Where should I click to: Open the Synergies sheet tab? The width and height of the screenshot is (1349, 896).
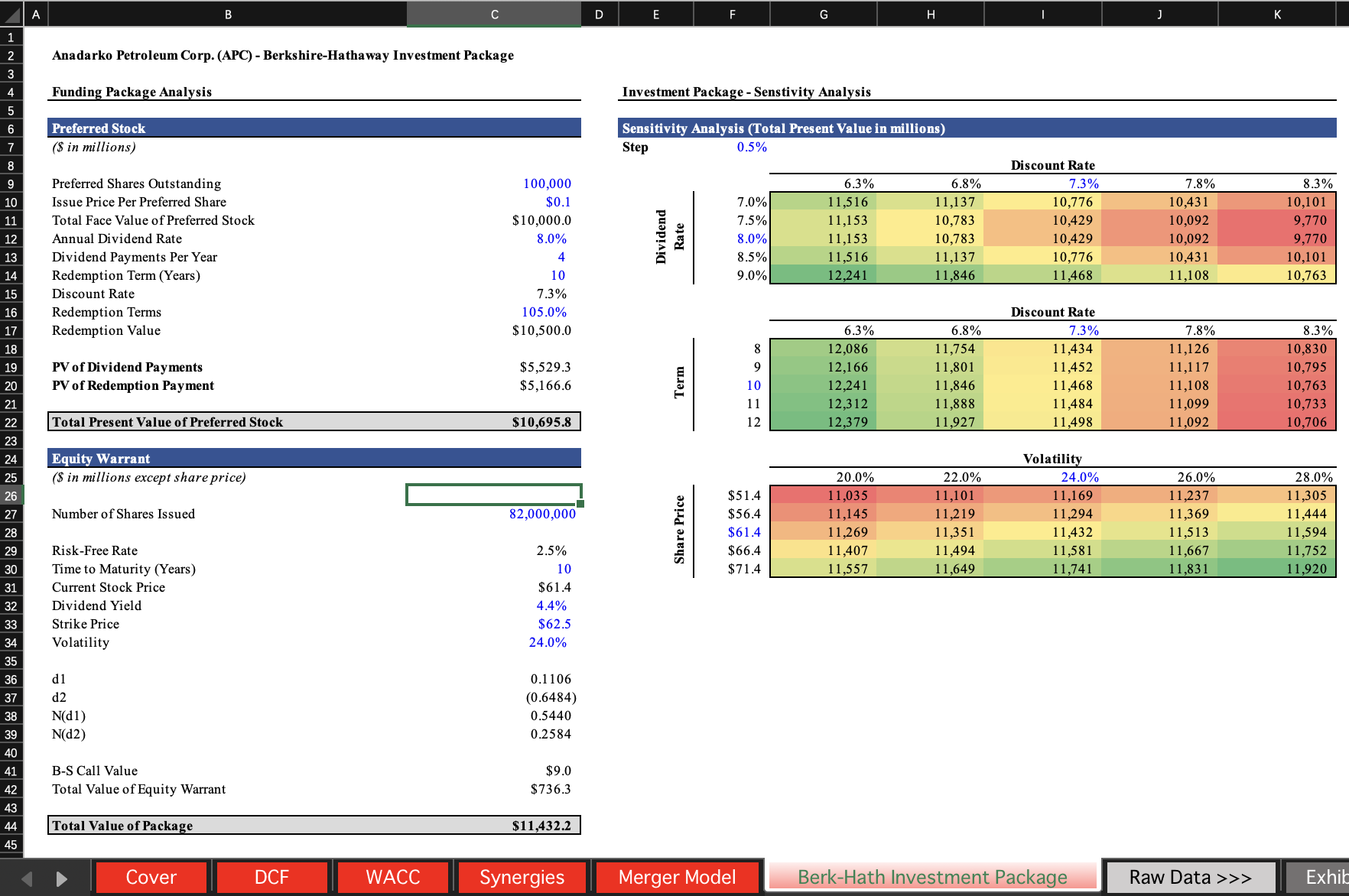(522, 877)
